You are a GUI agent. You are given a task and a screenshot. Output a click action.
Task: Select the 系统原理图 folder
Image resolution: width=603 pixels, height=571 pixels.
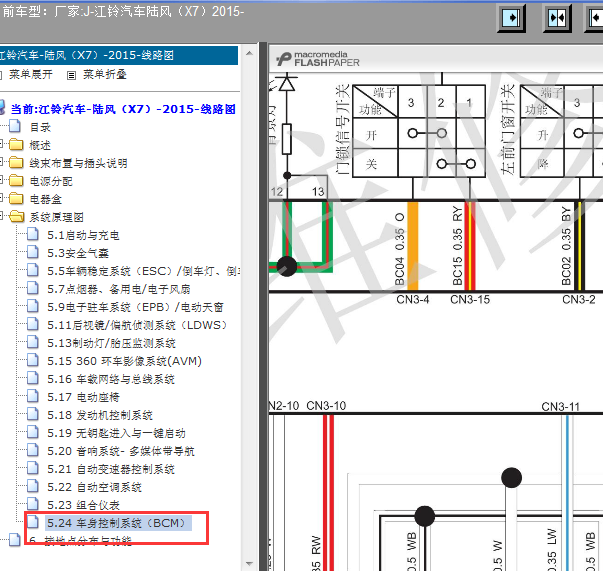57,217
